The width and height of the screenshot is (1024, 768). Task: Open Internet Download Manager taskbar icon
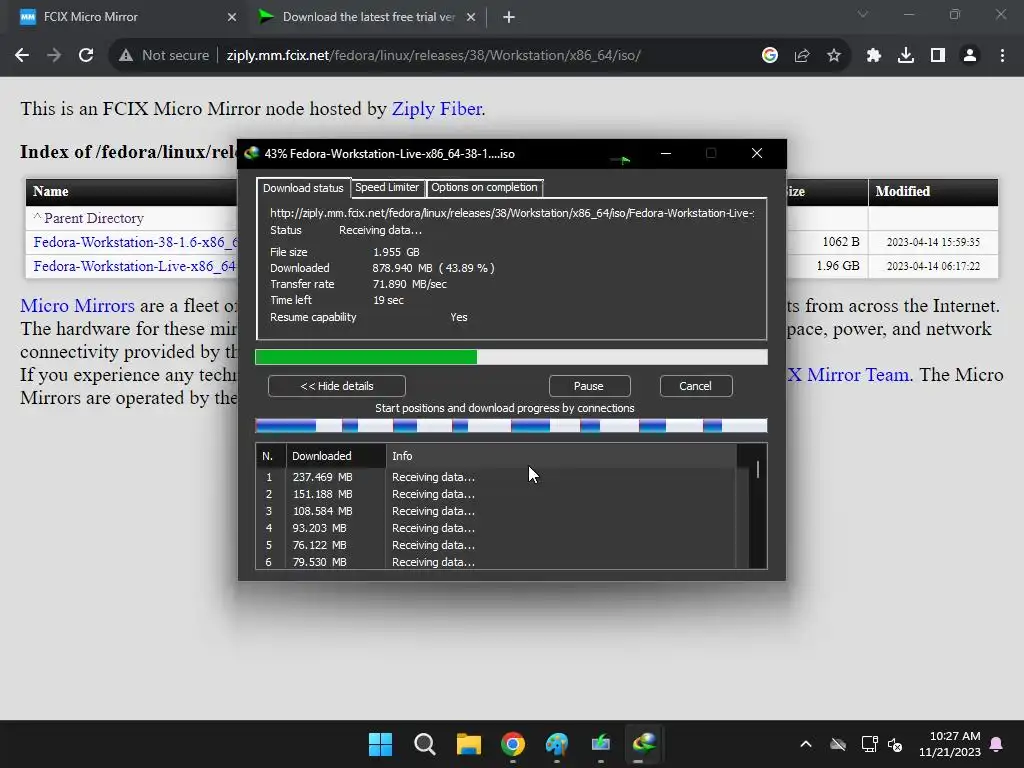[x=644, y=744]
